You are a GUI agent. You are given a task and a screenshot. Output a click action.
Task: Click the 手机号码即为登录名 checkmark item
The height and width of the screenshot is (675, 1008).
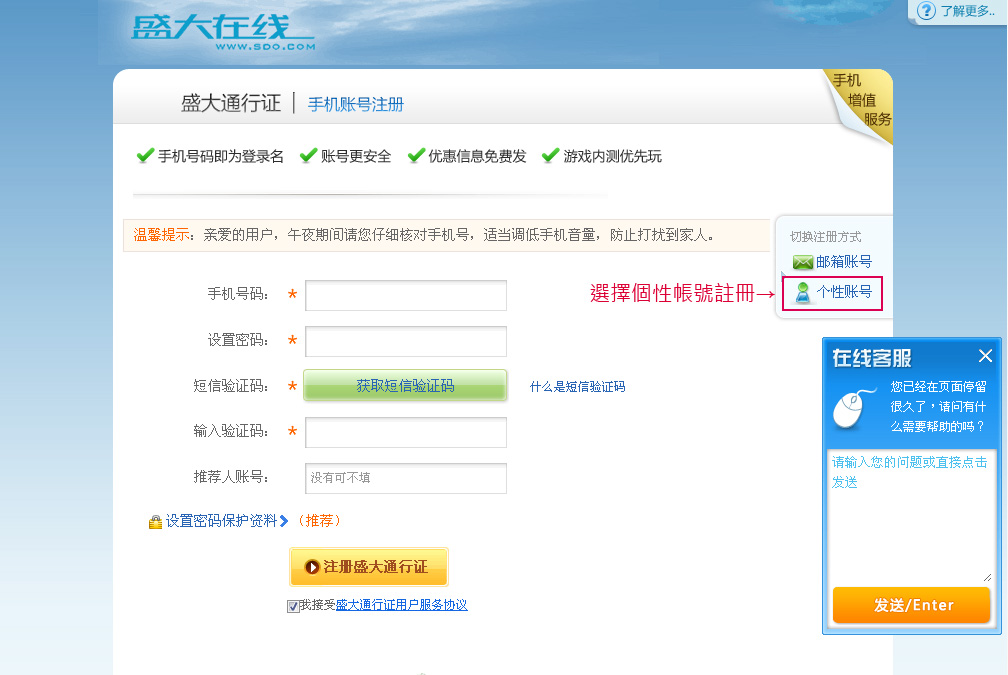tap(210, 156)
